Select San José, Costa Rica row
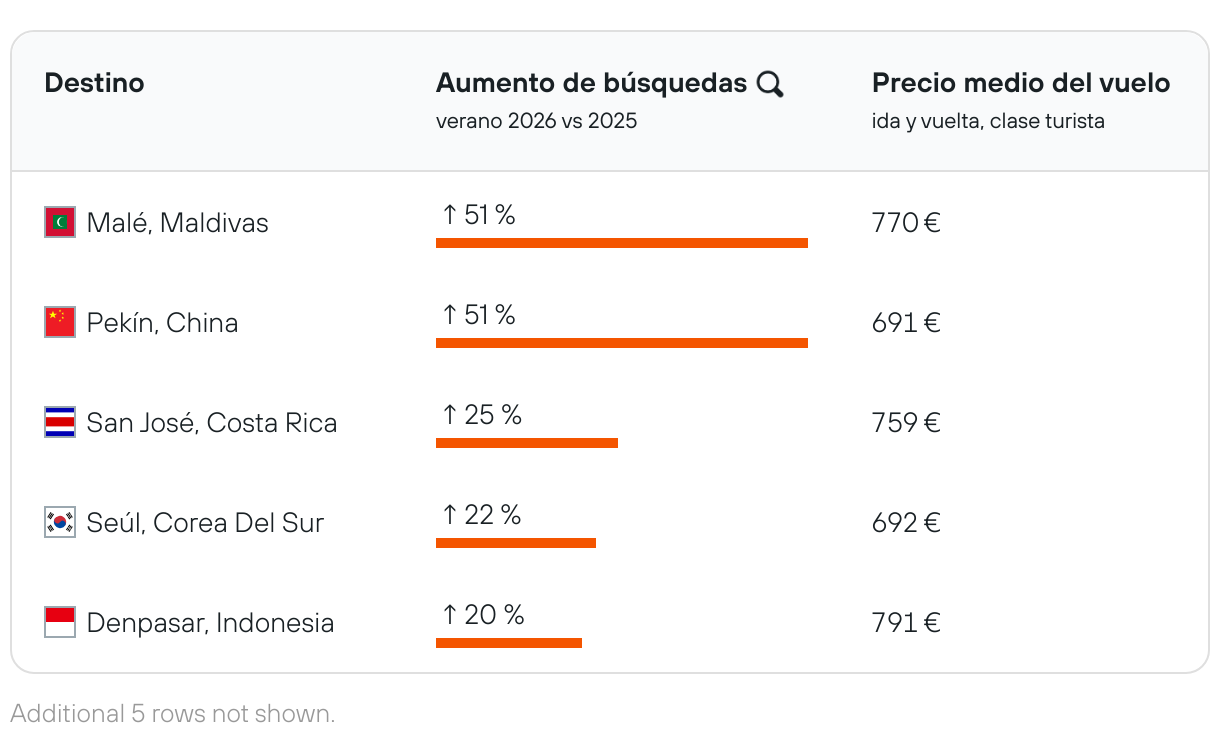The width and height of the screenshot is (1220, 740). point(211,423)
